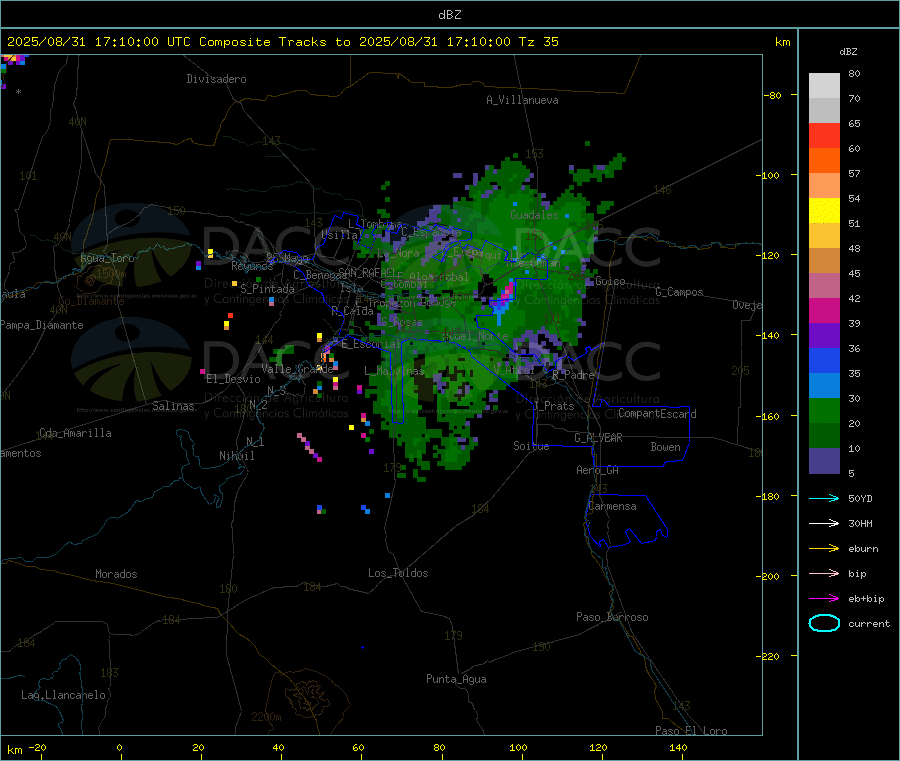Click the 'Paso_Barroso' map label
This screenshot has width=900, height=761.
612,617
